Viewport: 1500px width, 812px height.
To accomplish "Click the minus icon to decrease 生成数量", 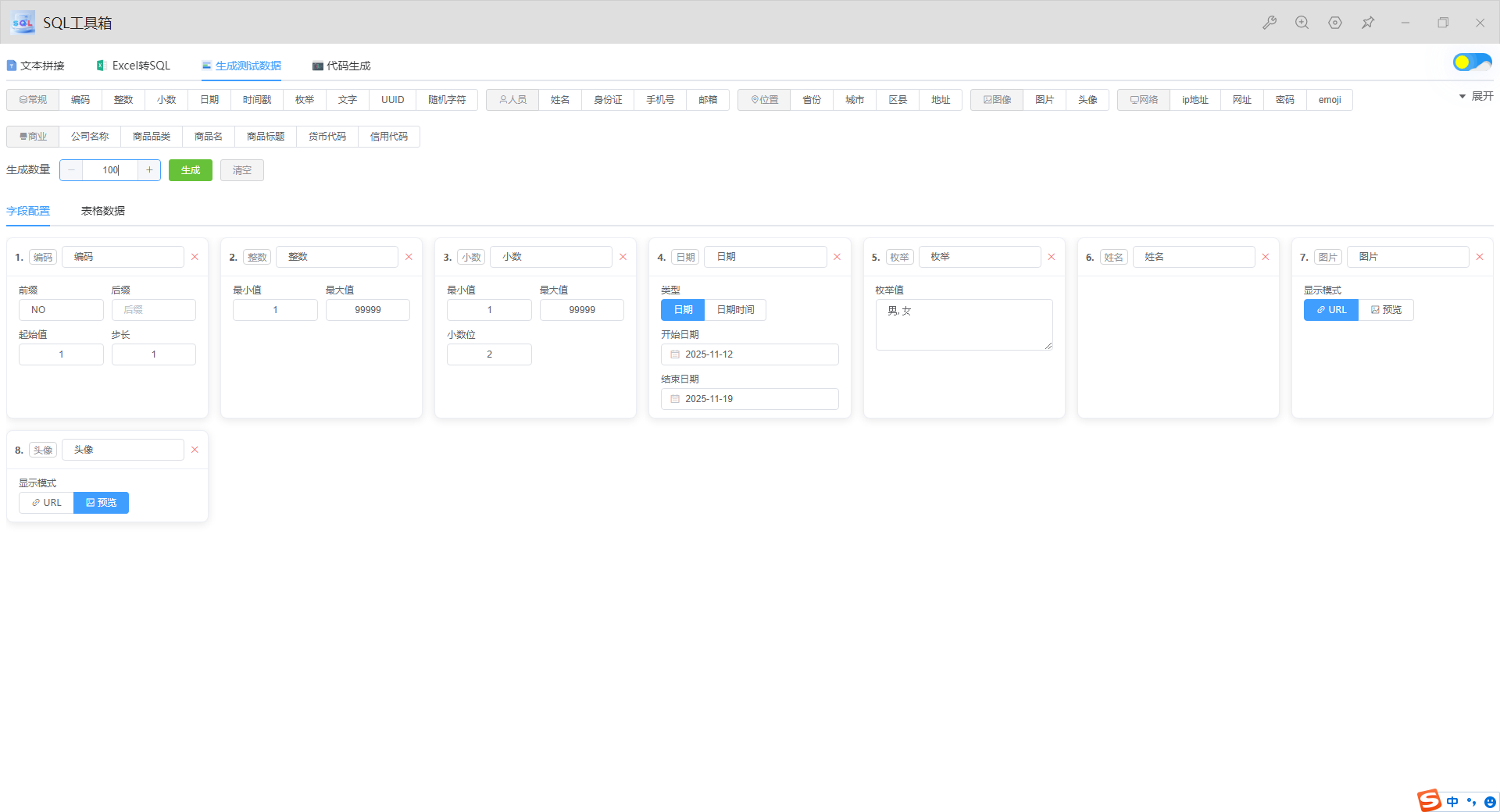I will [72, 170].
